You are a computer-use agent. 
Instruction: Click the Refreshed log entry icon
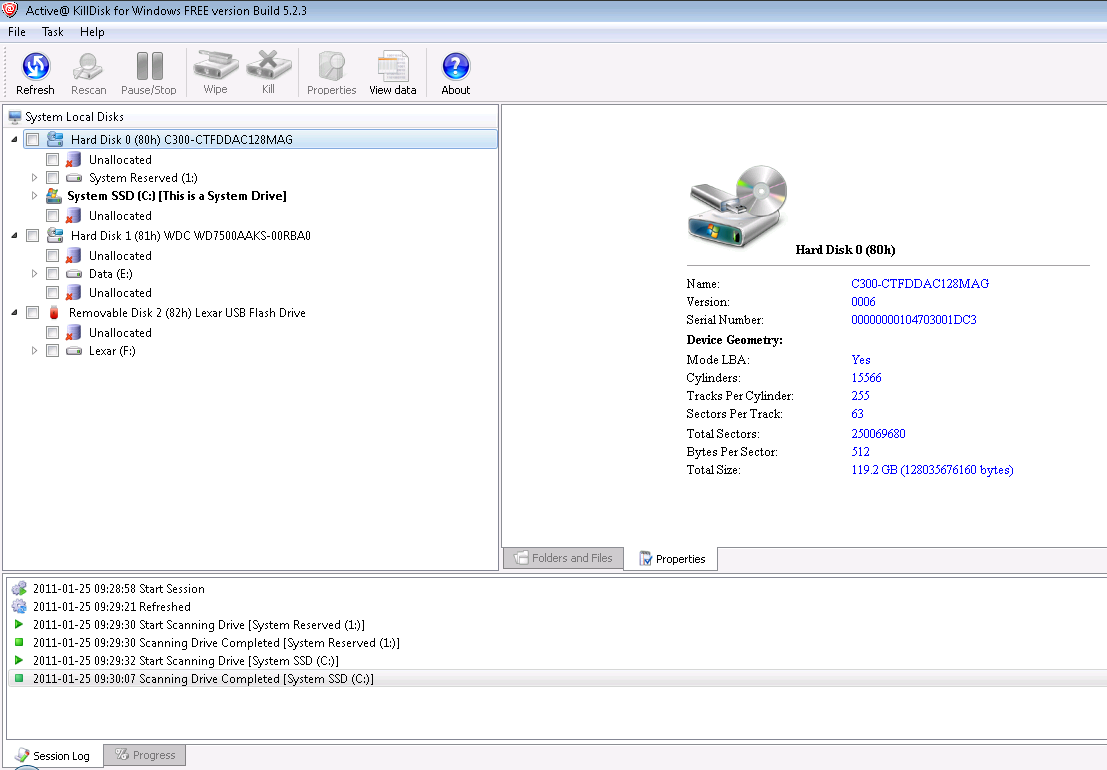click(19, 606)
